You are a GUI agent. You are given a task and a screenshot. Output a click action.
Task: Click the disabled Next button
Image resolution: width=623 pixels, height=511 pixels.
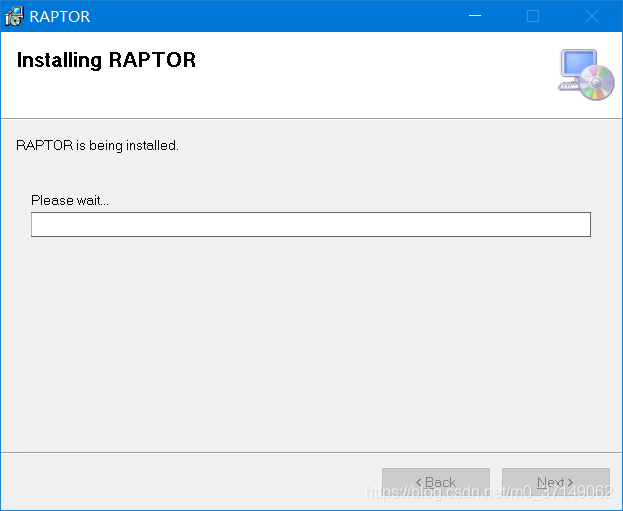555,482
